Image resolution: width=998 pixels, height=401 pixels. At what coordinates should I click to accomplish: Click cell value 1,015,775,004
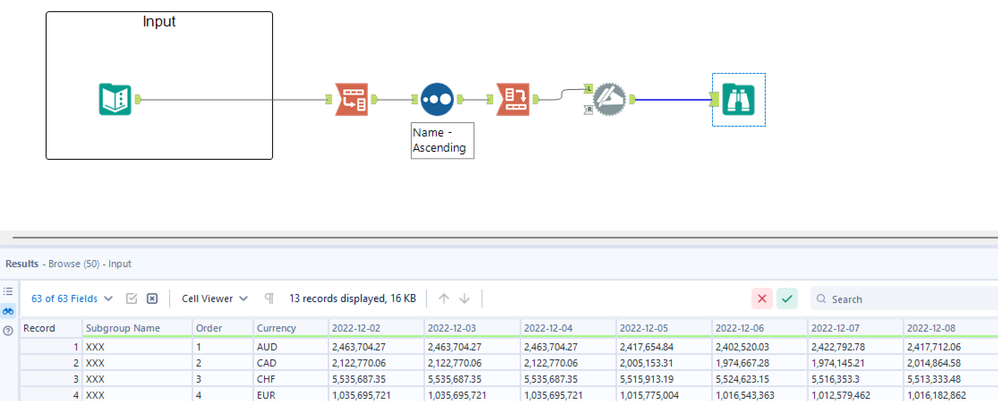[x=664, y=395]
